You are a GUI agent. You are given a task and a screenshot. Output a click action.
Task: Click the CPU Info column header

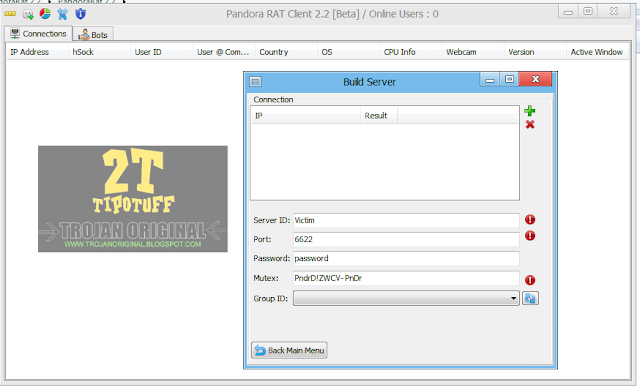click(x=411, y=52)
